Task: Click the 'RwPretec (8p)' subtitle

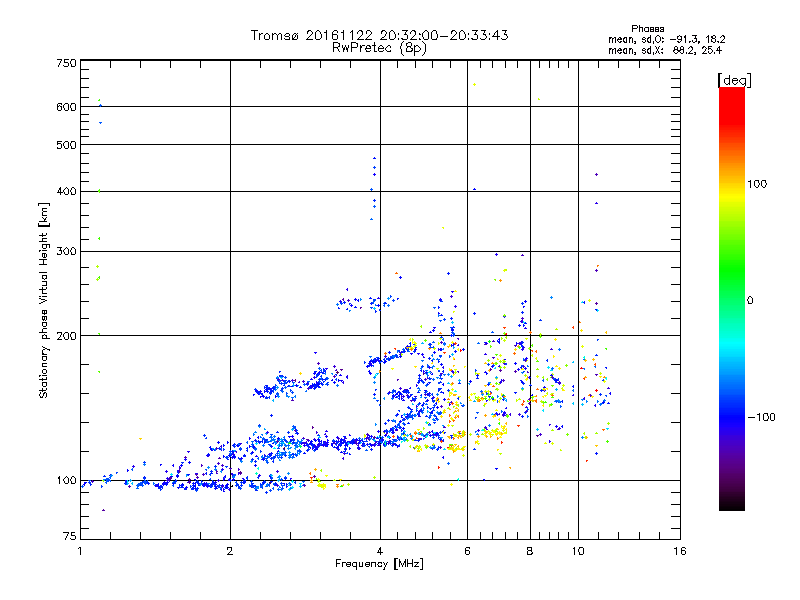Action: point(379,48)
